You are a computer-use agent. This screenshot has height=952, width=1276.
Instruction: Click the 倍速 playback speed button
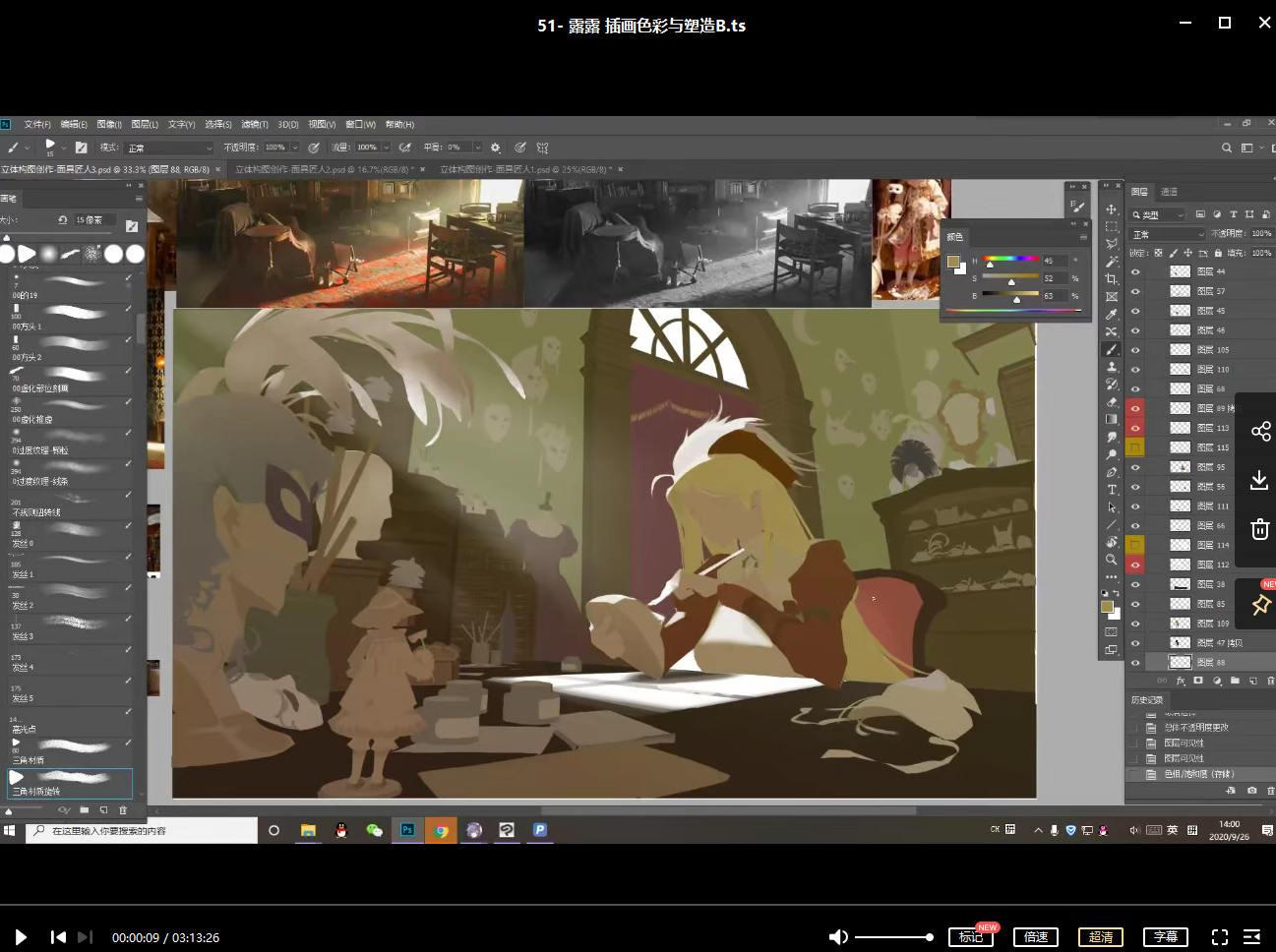pos(1036,937)
